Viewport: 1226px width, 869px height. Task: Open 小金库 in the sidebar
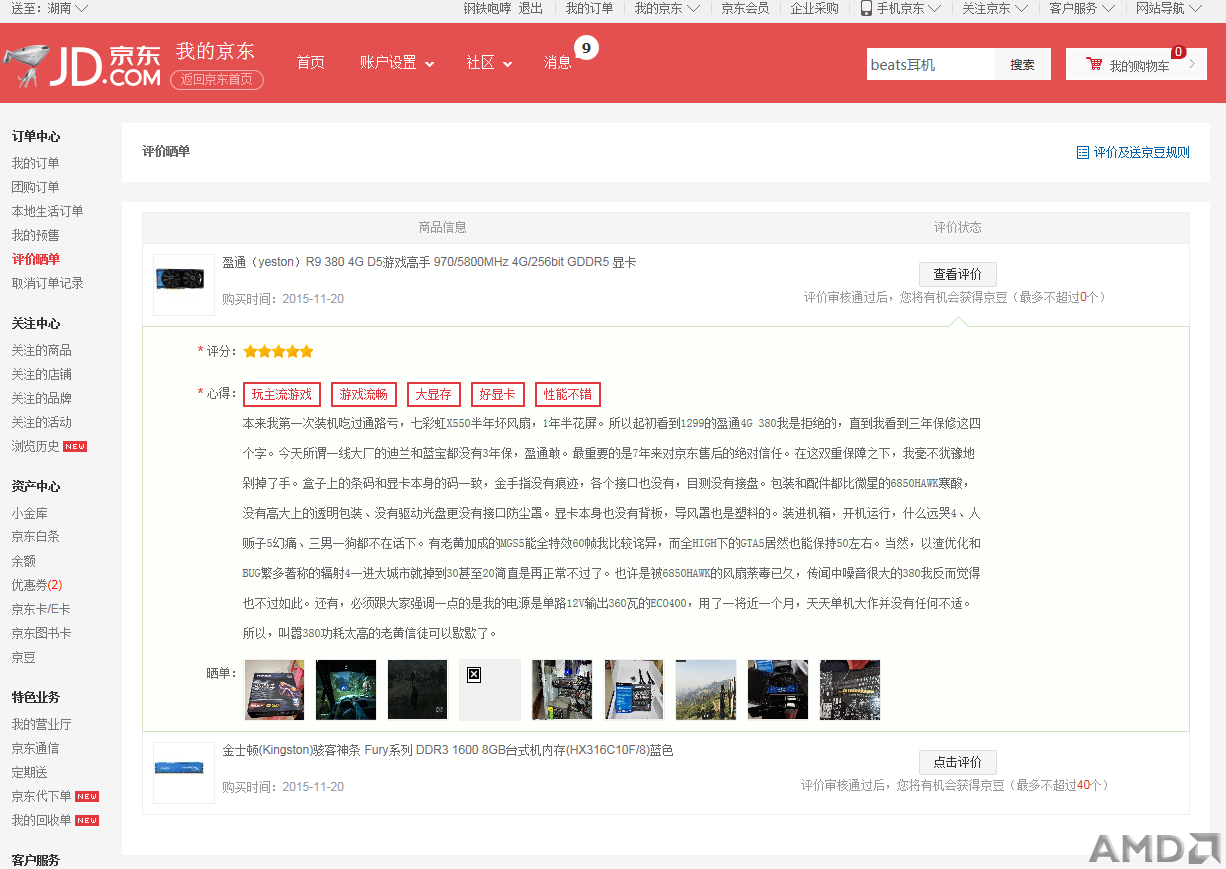click(29, 513)
